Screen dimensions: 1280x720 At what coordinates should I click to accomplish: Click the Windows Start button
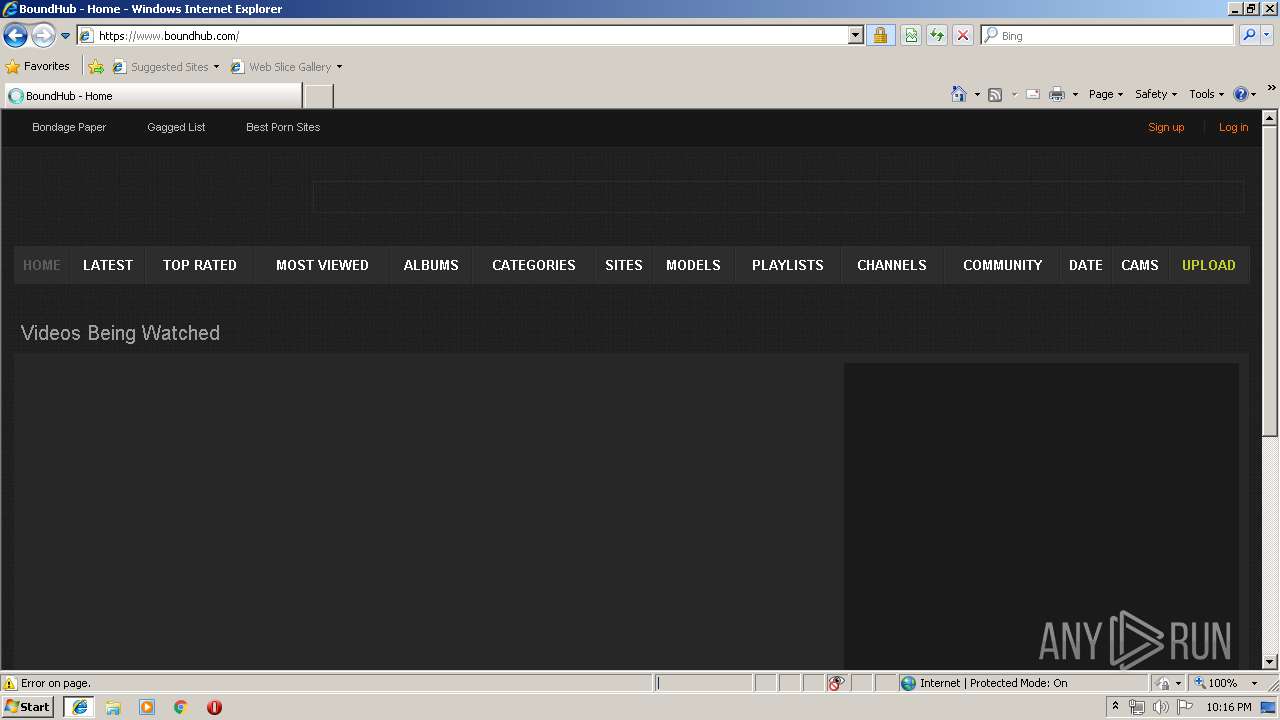[x=28, y=707]
